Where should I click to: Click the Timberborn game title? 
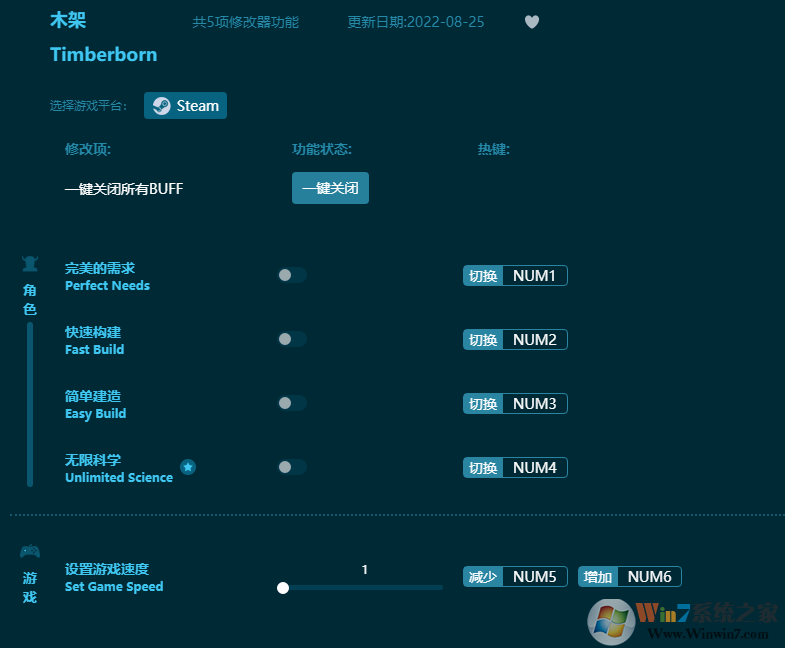[104, 55]
